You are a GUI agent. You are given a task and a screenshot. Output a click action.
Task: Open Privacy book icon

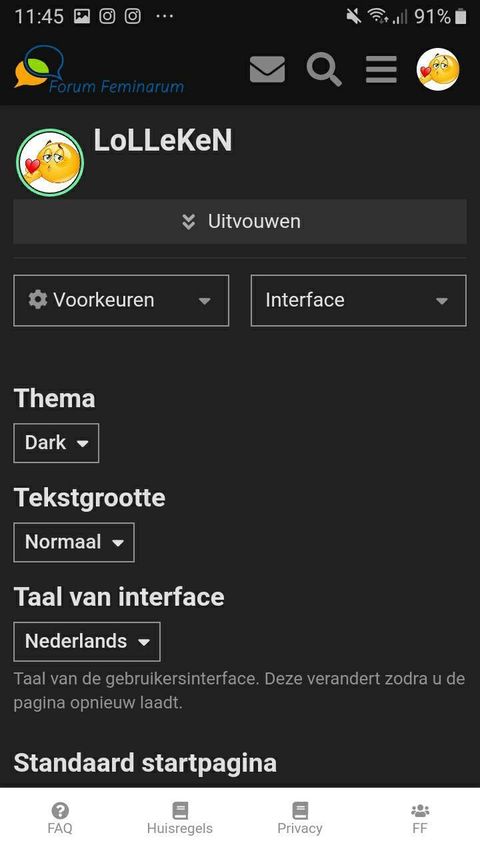coord(300,811)
